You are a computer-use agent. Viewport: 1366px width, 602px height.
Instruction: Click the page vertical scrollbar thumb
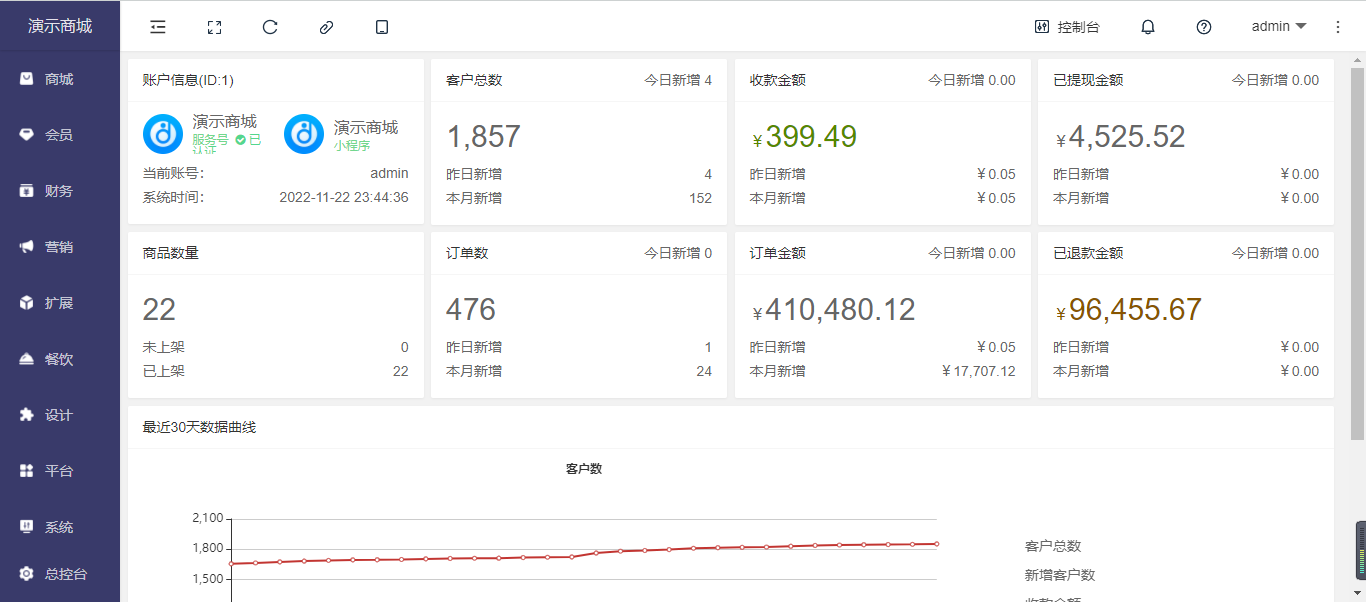pyautogui.click(x=1358, y=254)
